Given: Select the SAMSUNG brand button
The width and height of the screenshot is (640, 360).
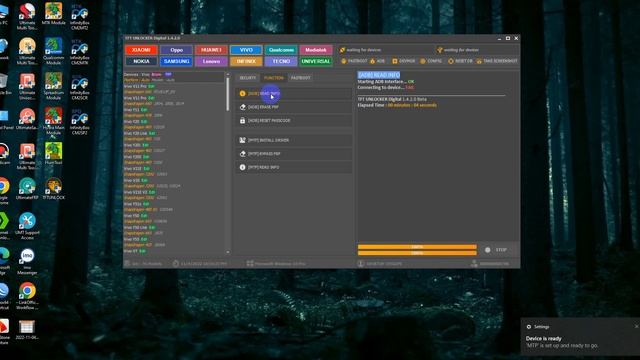Looking at the screenshot, I should tap(176, 61).
